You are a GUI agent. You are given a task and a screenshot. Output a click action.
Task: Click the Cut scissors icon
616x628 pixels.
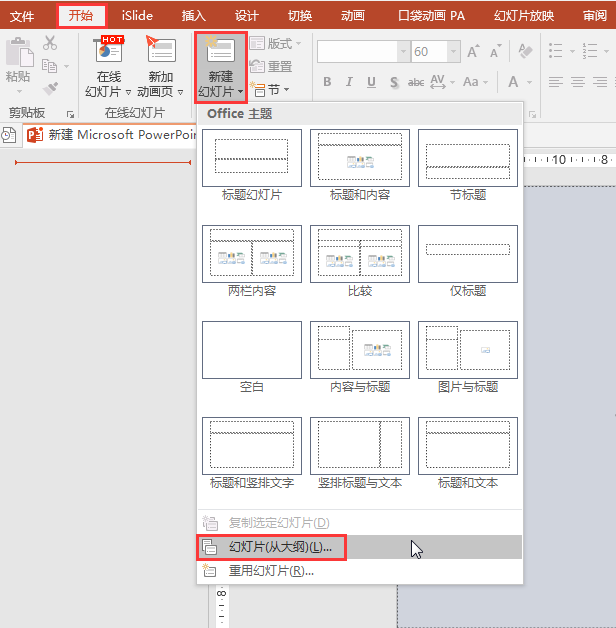click(50, 42)
